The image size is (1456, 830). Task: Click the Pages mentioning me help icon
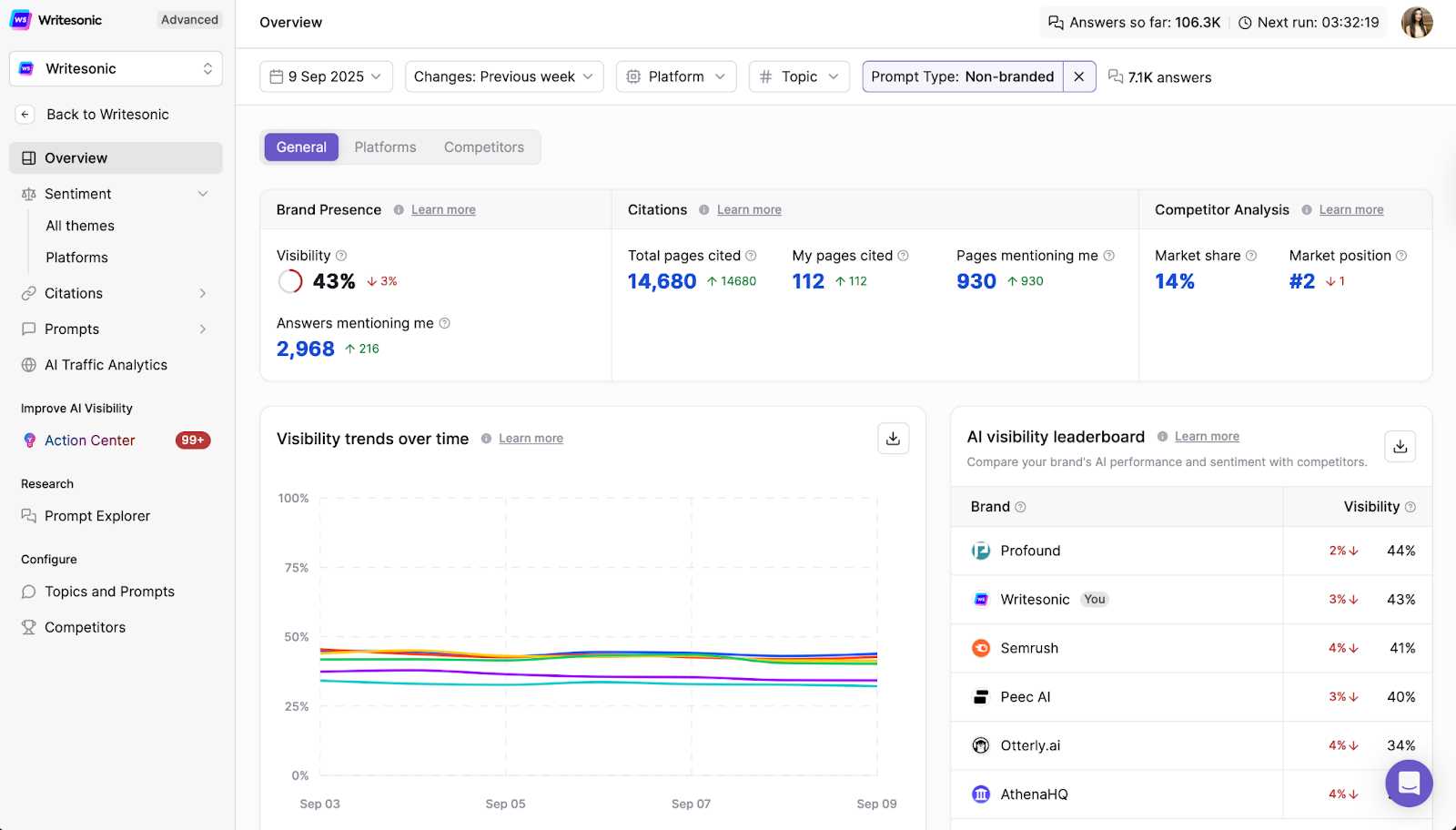point(1108,256)
